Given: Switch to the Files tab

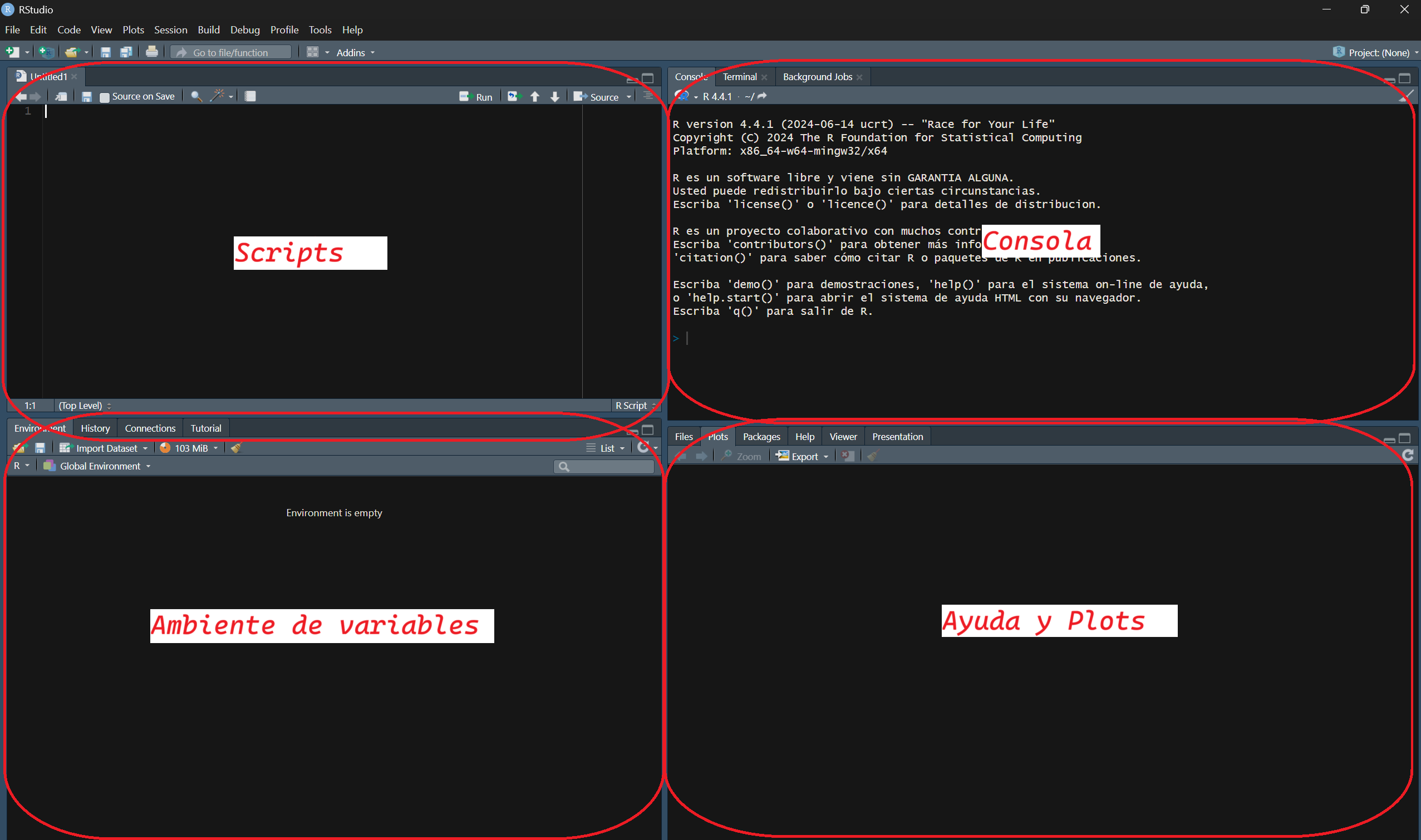Looking at the screenshot, I should 684,437.
